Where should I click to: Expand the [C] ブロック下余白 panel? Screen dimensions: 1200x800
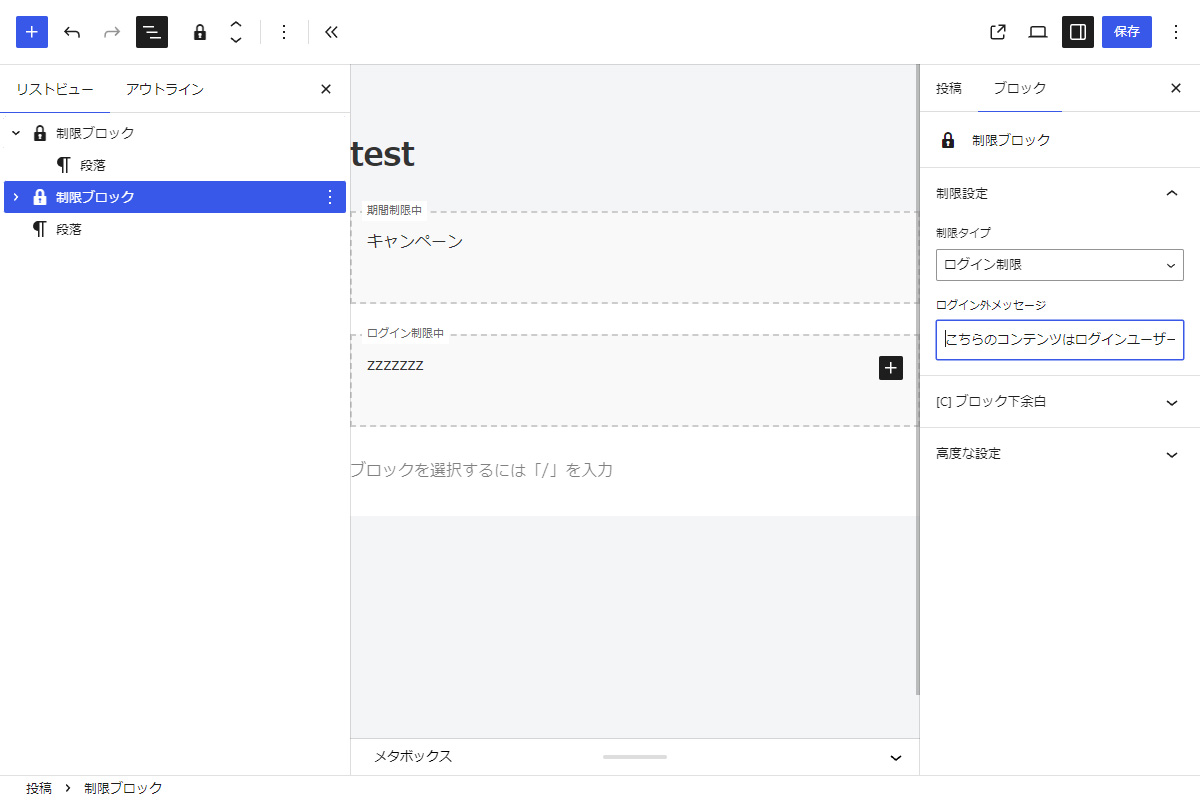[1060, 402]
